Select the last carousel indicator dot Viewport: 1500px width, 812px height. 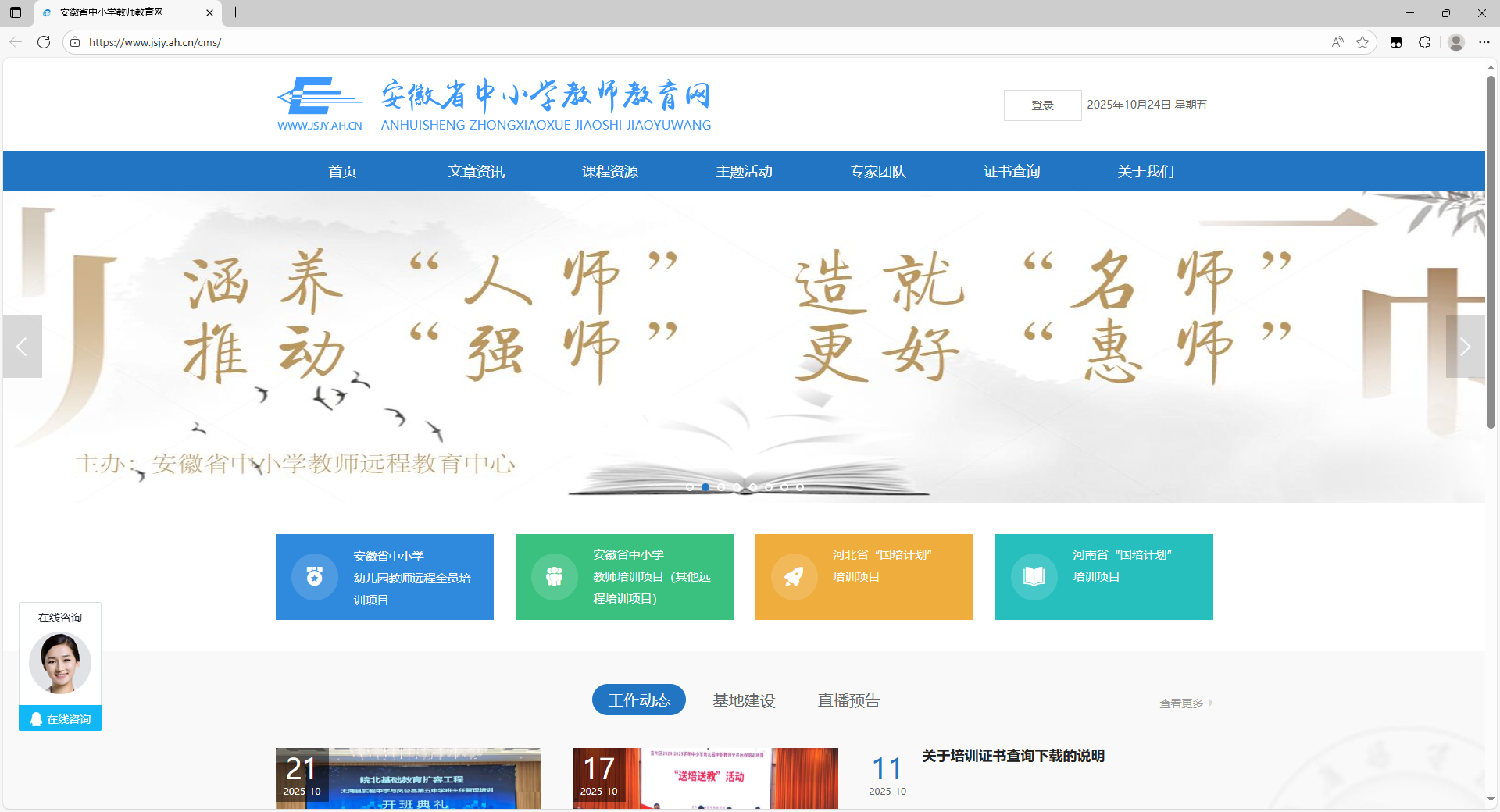click(x=800, y=487)
